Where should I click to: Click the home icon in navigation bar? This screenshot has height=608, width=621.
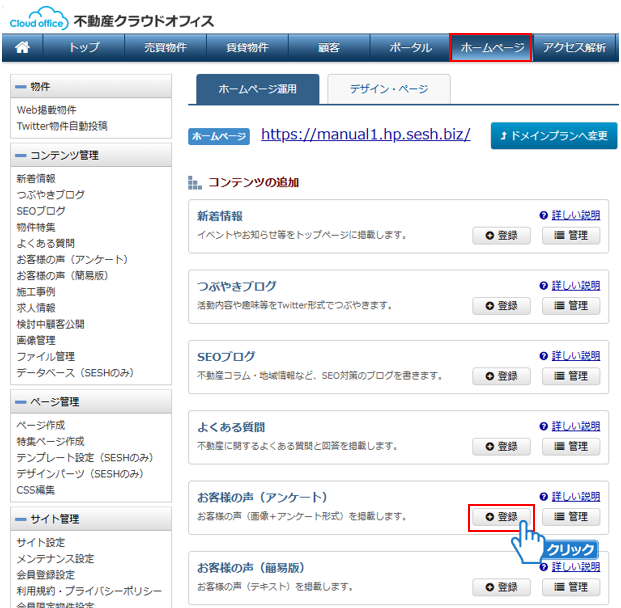click(23, 47)
